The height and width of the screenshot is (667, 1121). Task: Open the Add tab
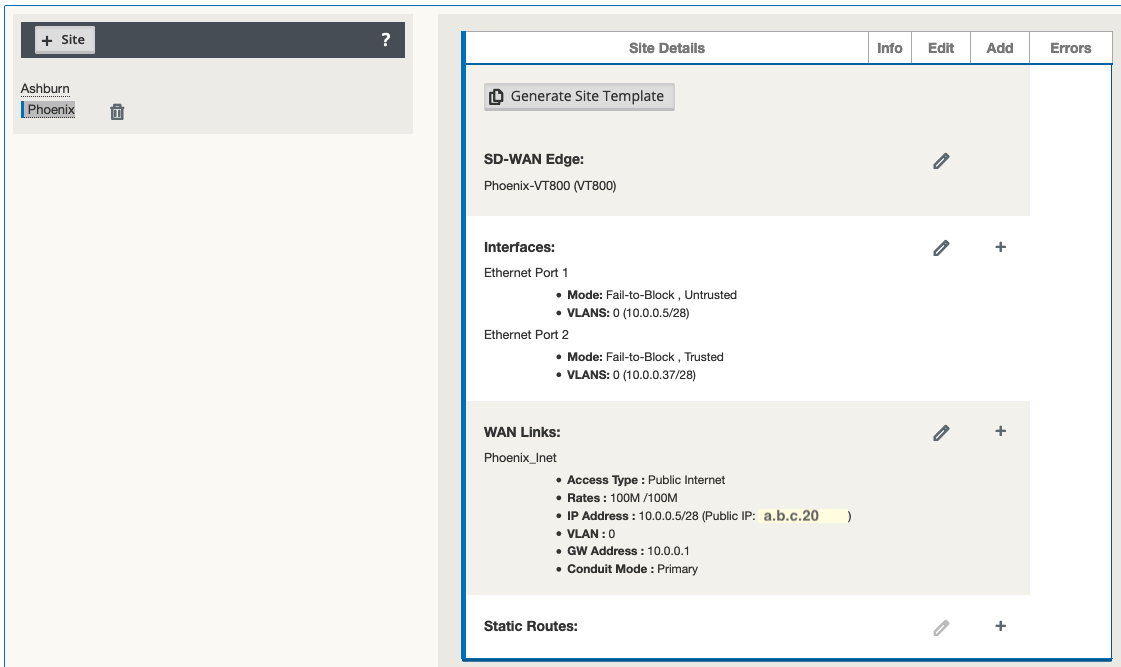coord(999,48)
